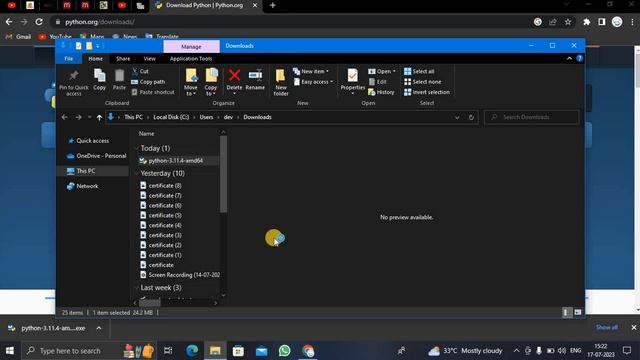Click Select none in the ribbon
640x360 pixels.
click(x=422, y=82)
